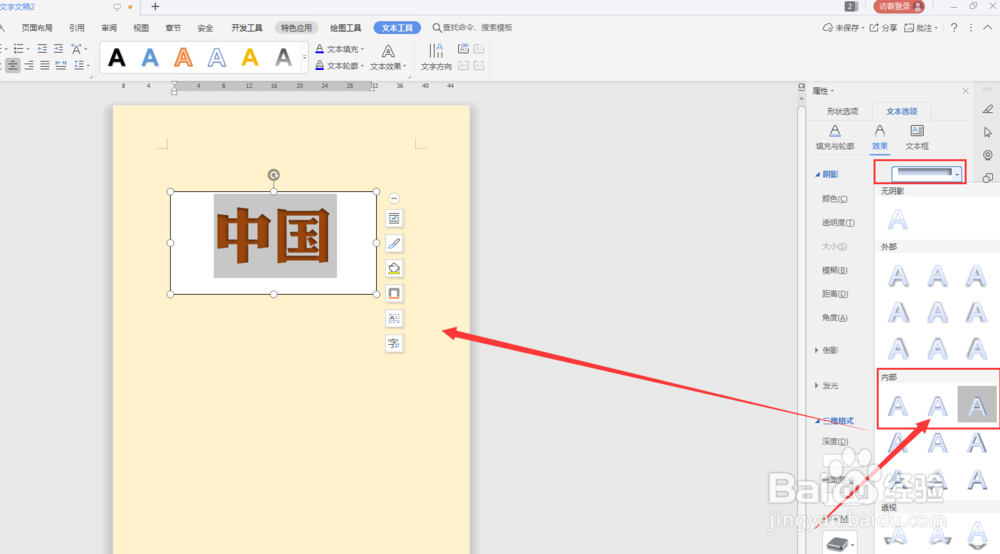Select the highlighted third inner shadow preset

[976, 405]
